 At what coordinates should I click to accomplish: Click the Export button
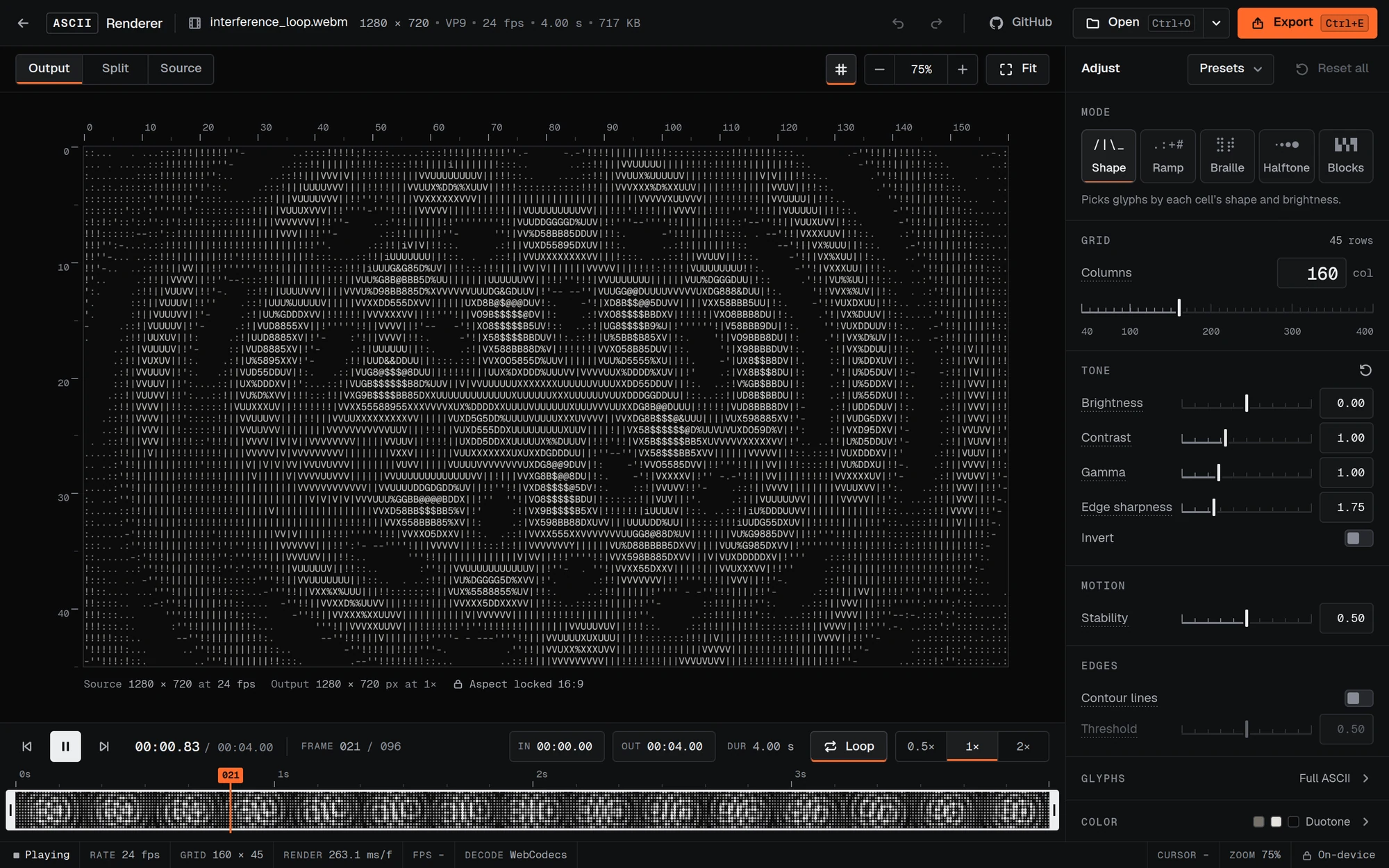(x=1307, y=23)
